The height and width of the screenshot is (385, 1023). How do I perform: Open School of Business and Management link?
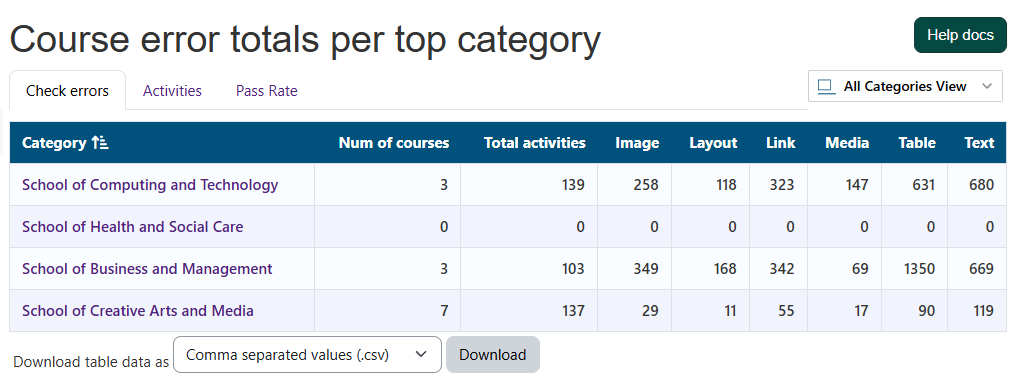point(147,268)
